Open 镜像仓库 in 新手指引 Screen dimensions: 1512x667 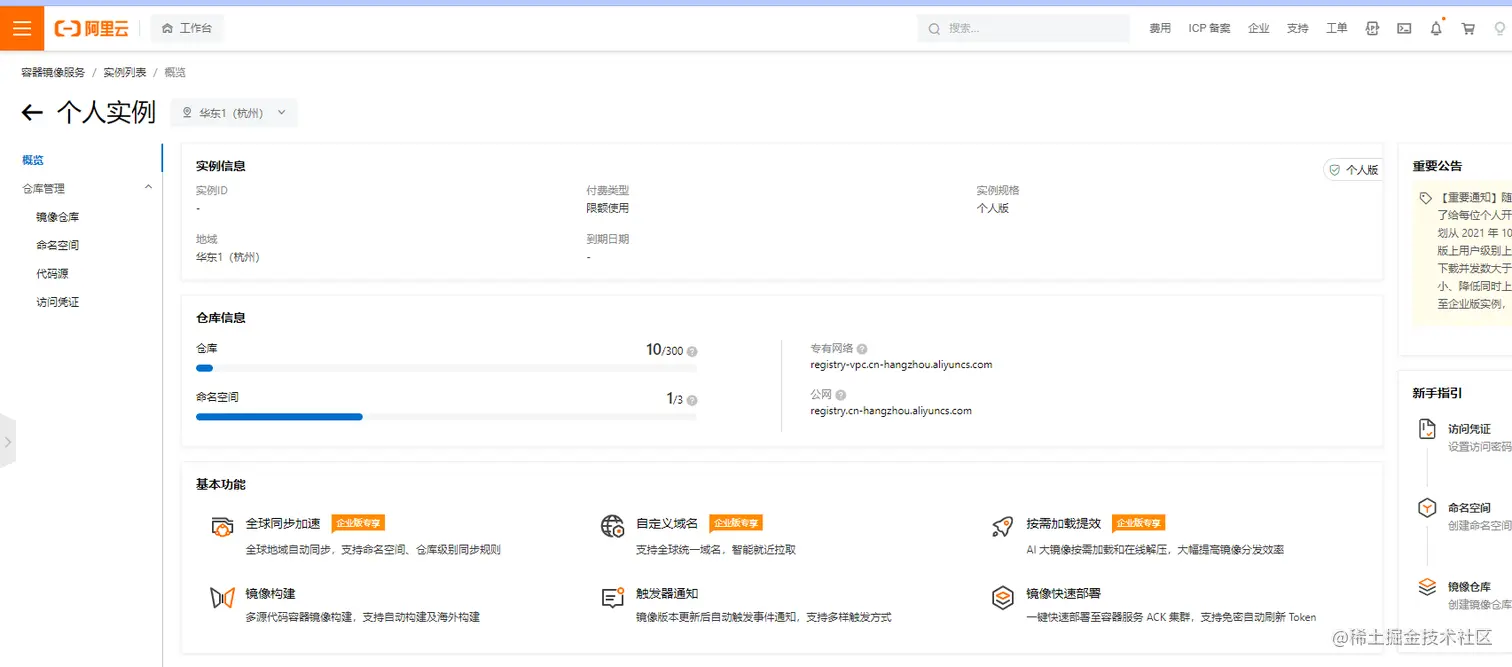coord(1469,587)
